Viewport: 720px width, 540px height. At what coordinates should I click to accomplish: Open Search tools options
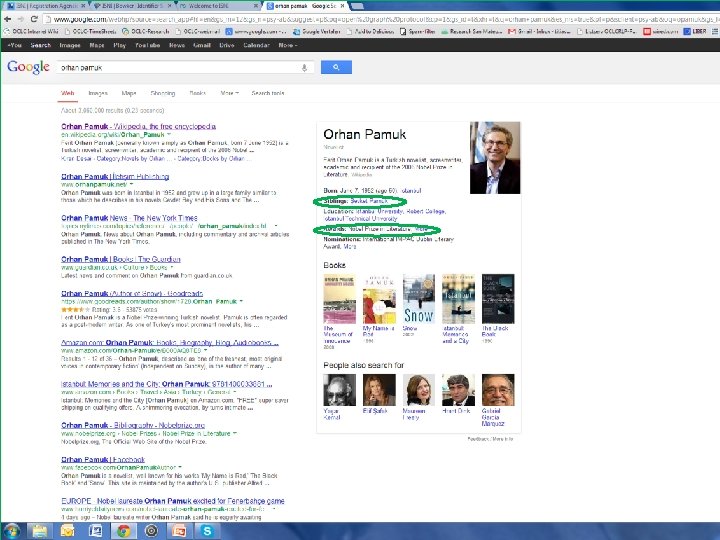tap(268, 93)
